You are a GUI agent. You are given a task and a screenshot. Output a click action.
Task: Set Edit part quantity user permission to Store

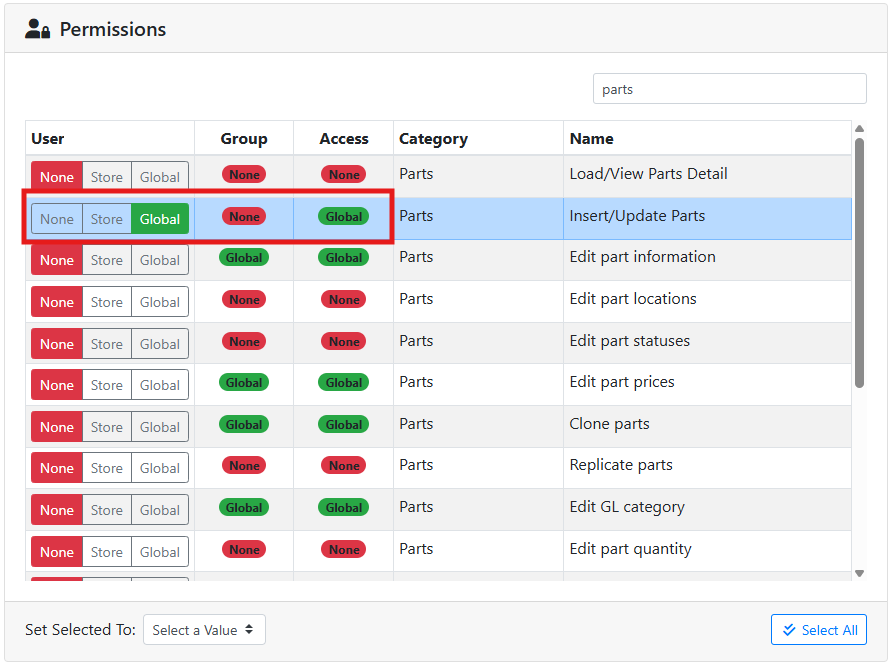coord(107,552)
